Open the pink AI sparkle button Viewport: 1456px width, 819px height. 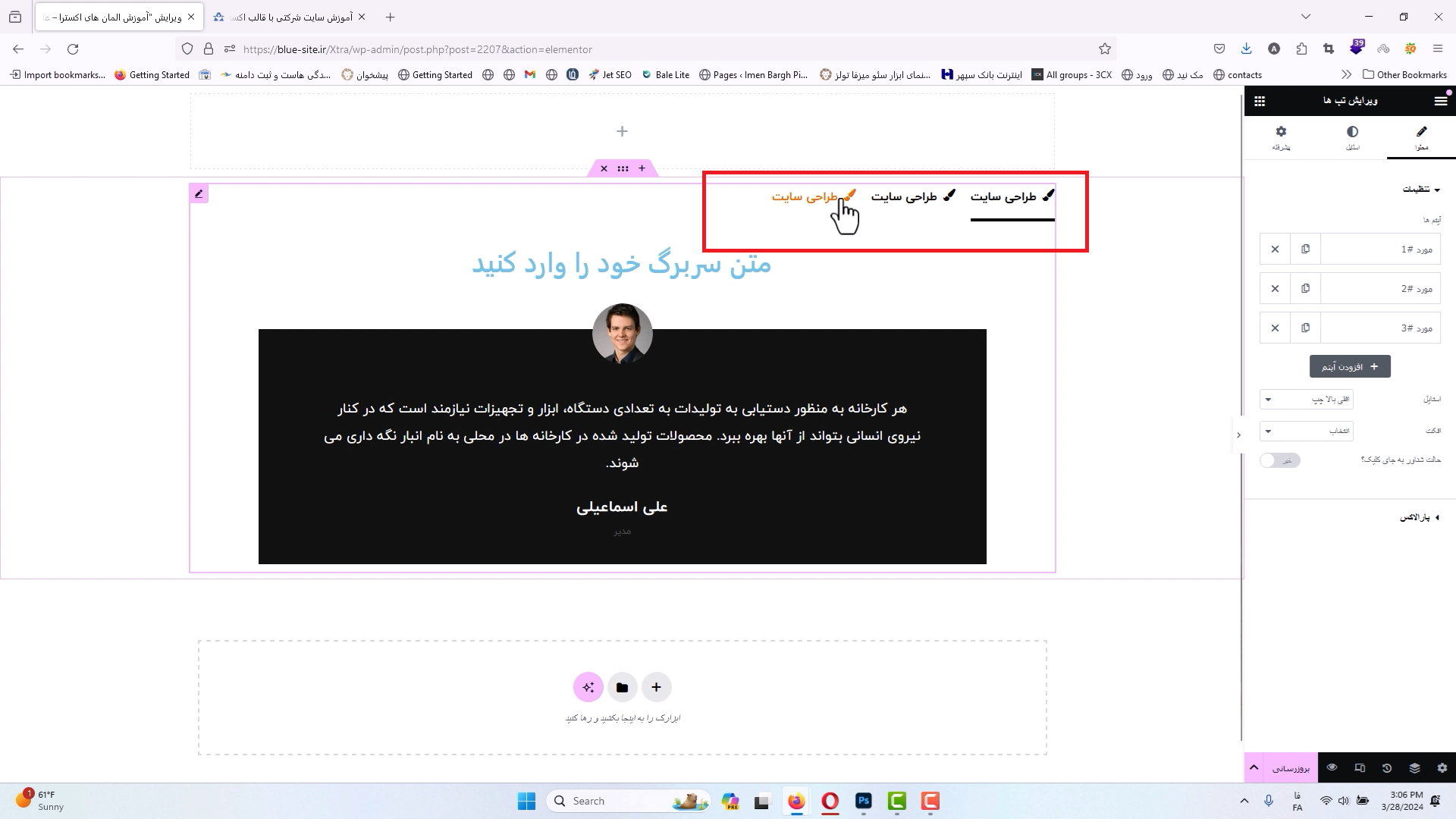coord(588,687)
